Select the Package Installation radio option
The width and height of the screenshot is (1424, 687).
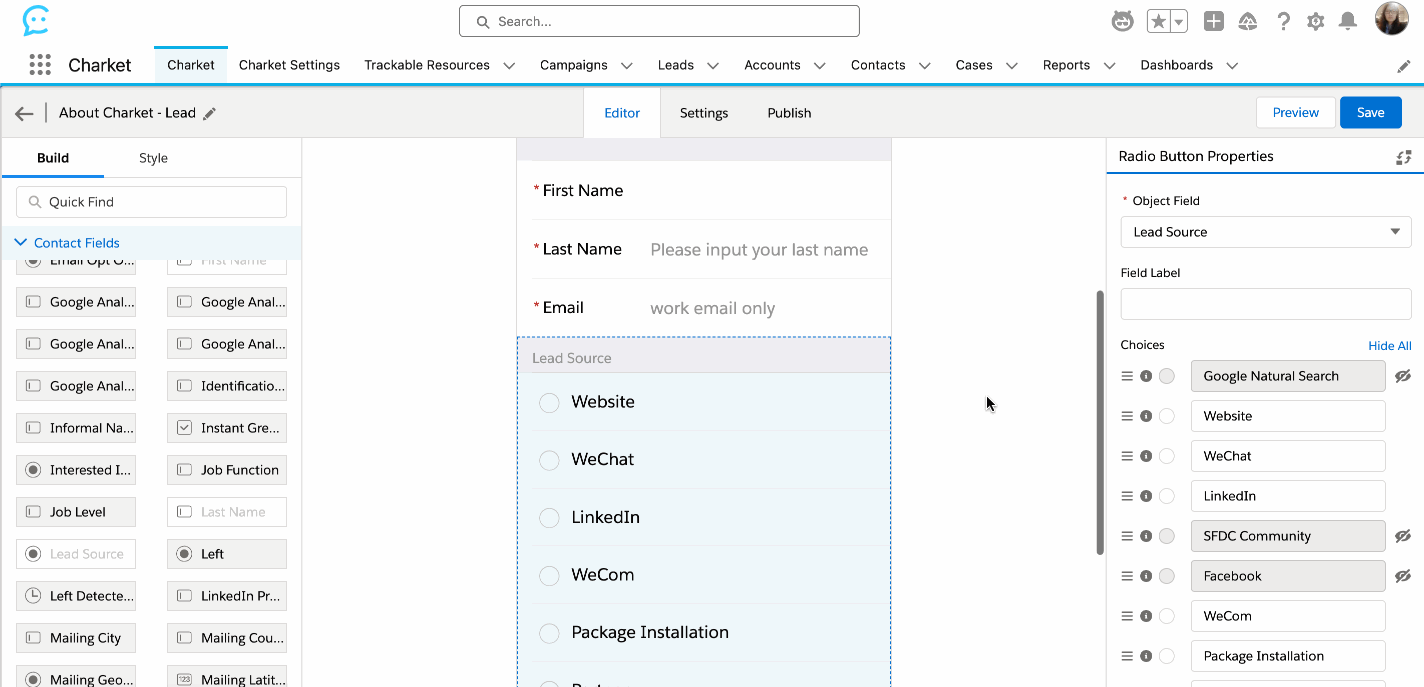(x=549, y=633)
